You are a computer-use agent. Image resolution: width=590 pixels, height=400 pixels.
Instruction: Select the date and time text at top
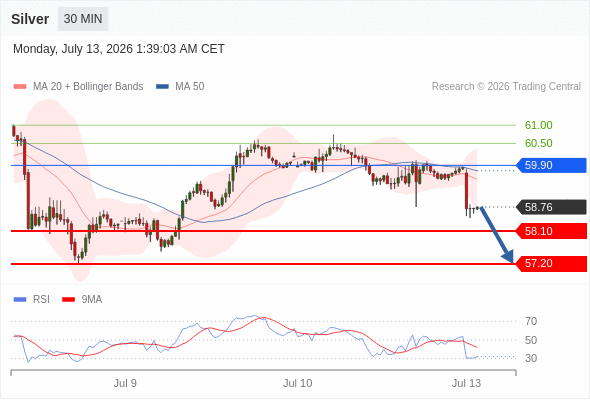pyautogui.click(x=119, y=49)
